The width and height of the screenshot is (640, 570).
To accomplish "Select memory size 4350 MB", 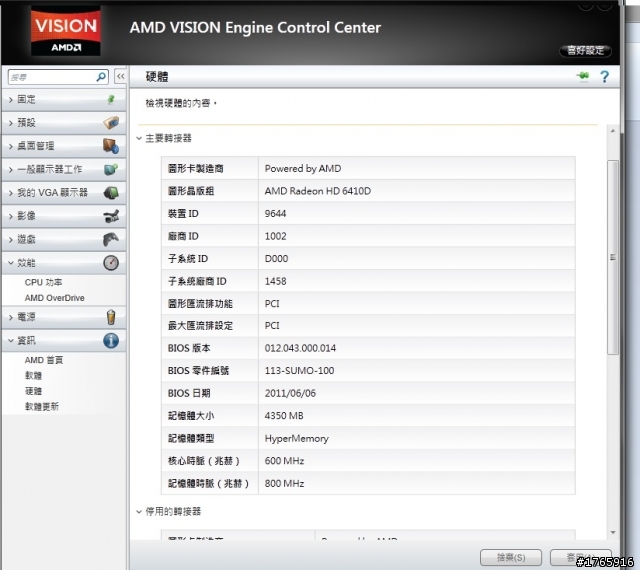I will click(x=284, y=416).
